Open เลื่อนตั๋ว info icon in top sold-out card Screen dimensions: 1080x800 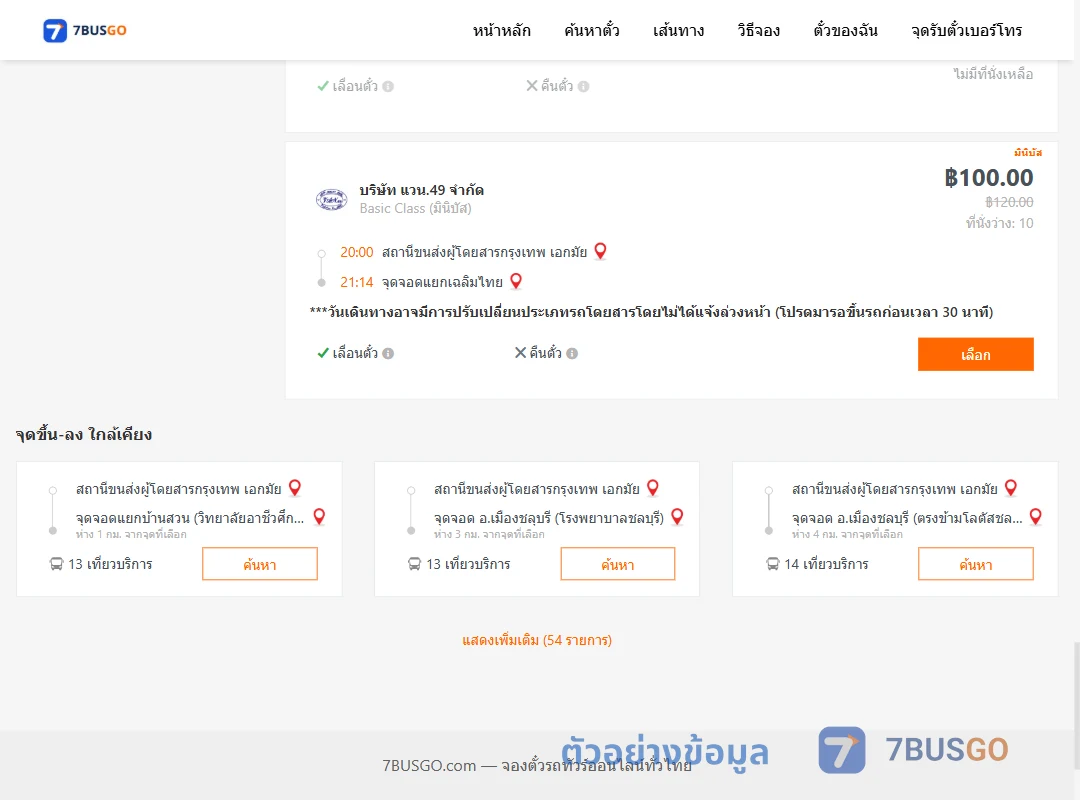point(388,87)
